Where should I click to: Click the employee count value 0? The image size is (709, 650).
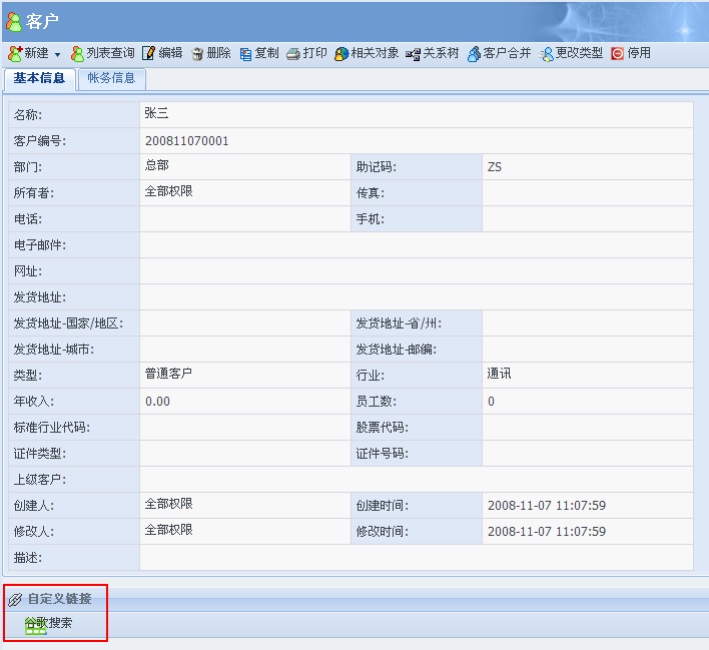click(491, 401)
